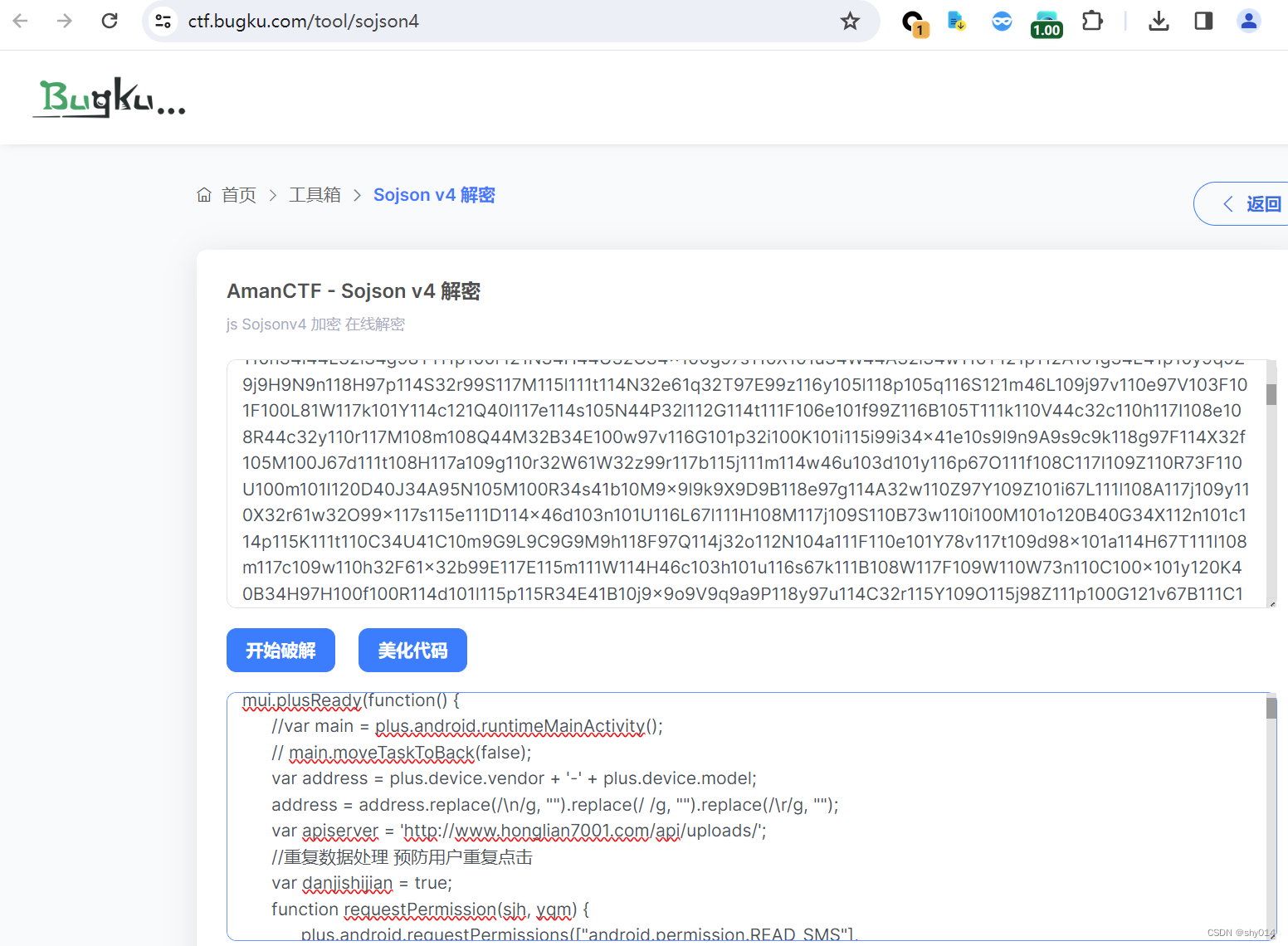This screenshot has width=1288, height=946.
Task: Click the function requestPermission line
Action: pos(430,909)
